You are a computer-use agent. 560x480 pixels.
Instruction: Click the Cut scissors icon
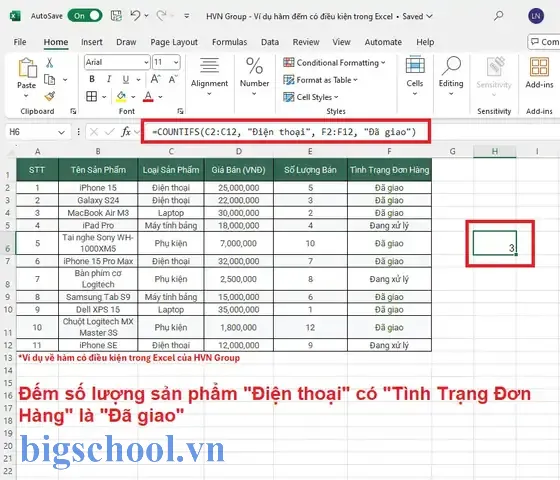pos(49,63)
